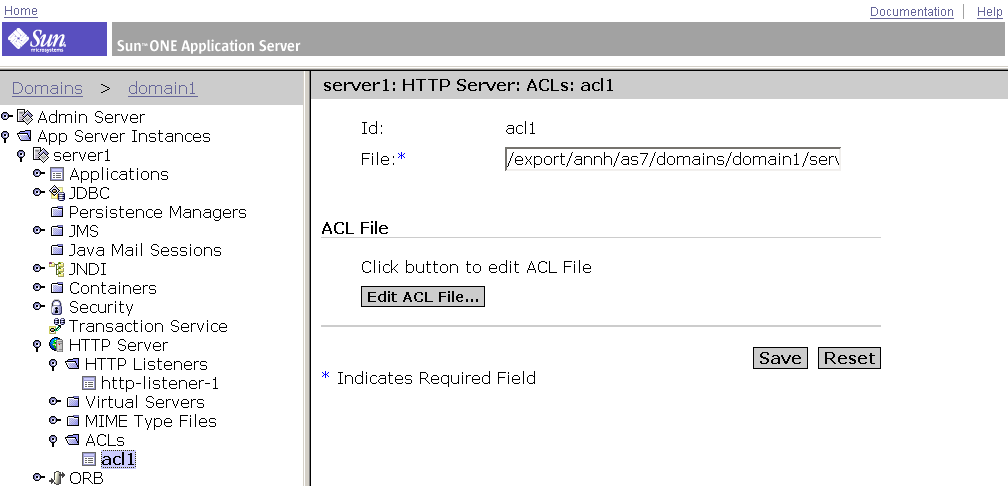The width and height of the screenshot is (1008, 486).
Task: Click the JMS folder icon
Action: (57, 231)
